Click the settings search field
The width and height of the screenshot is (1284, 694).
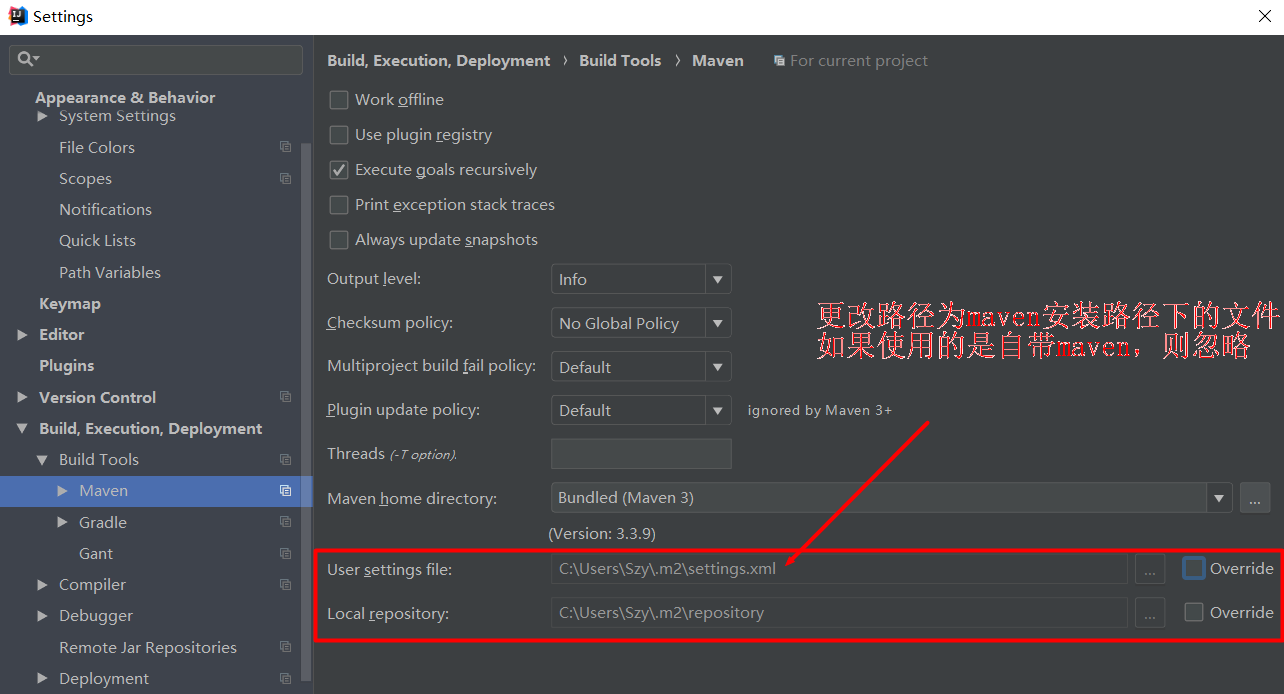(x=156, y=60)
